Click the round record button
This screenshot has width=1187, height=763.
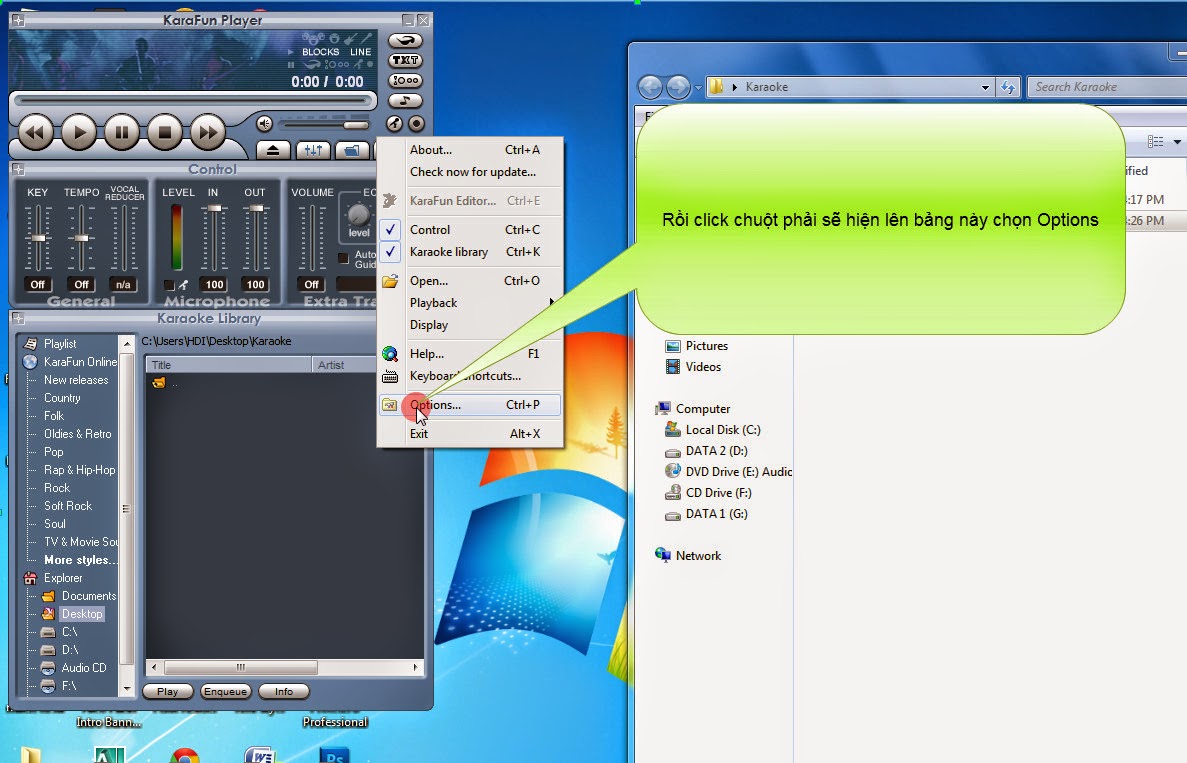pyautogui.click(x=416, y=123)
